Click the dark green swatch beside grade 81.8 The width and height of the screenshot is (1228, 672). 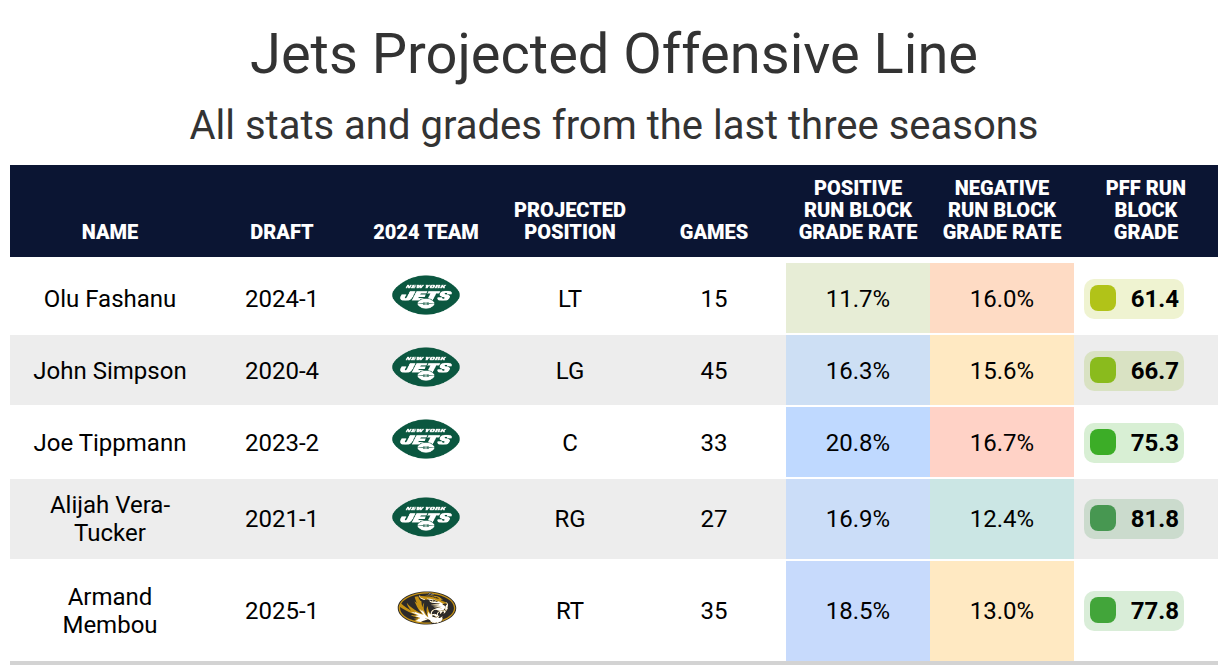(x=1103, y=519)
